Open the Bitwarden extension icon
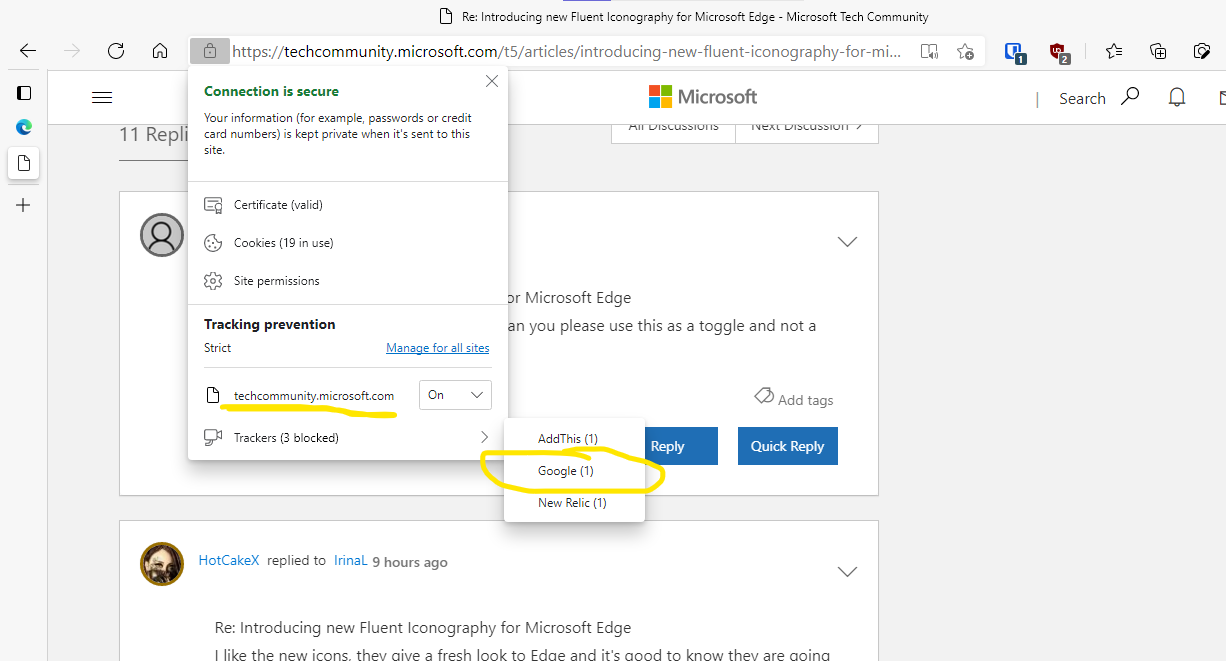The width and height of the screenshot is (1226, 661). click(x=1014, y=52)
